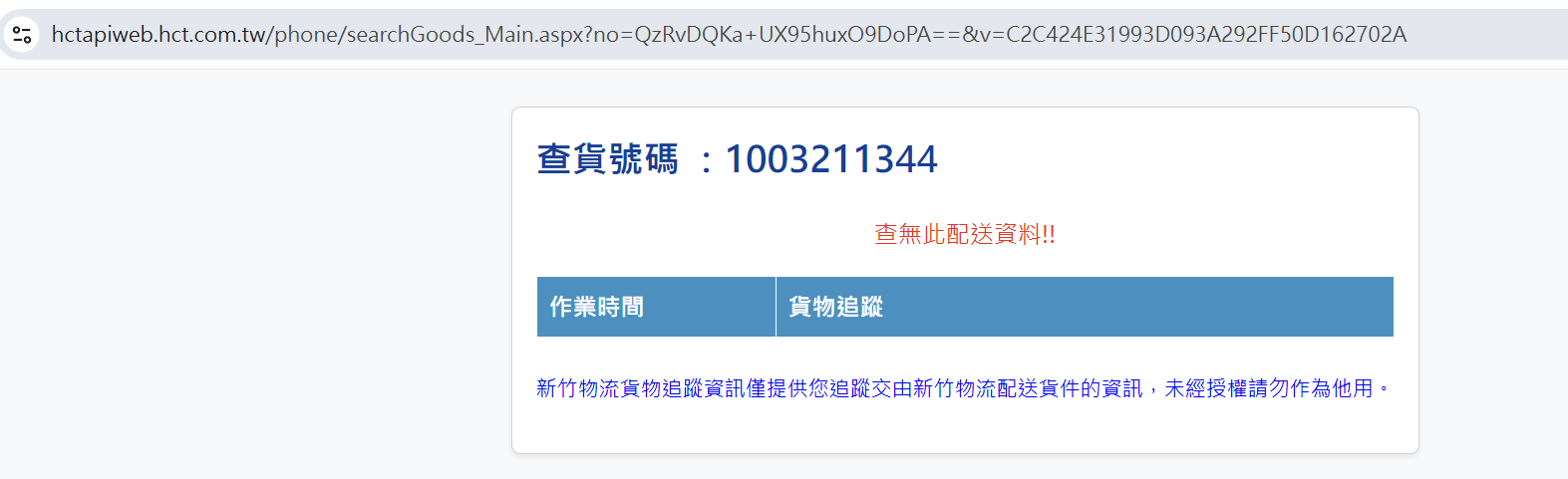Click divider between the two table headers
The height and width of the screenshot is (479, 1568).
776,307
